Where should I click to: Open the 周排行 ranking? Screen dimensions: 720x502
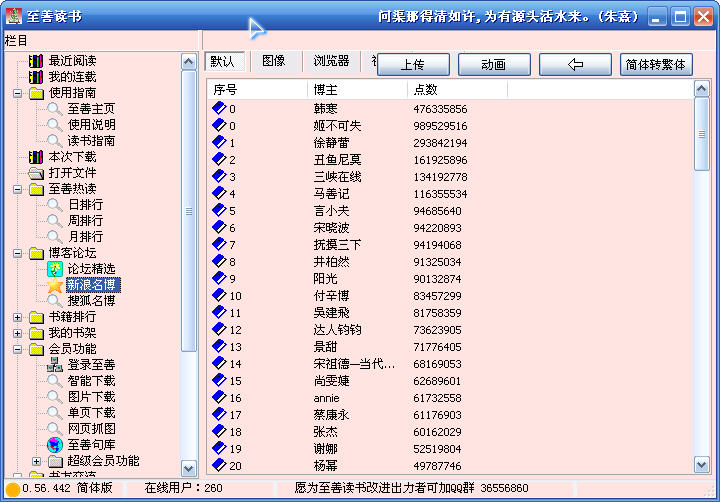[x=85, y=221]
